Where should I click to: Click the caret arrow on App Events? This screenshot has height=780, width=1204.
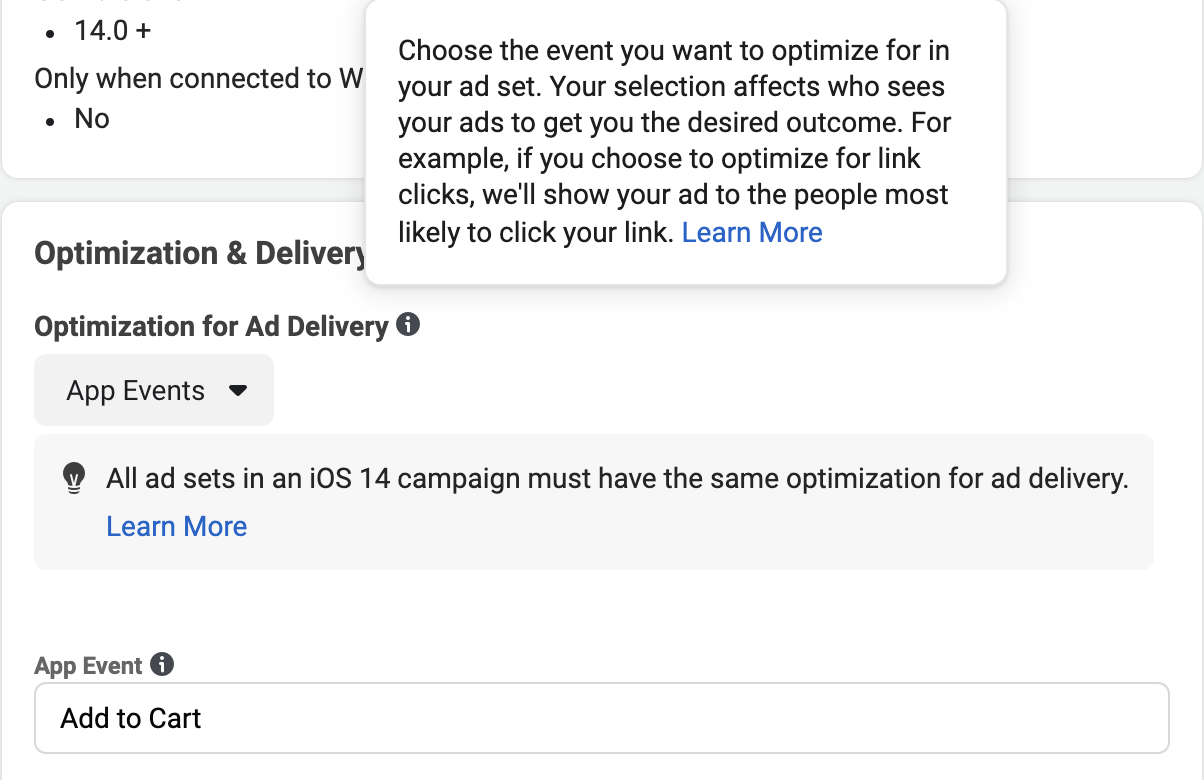238,391
